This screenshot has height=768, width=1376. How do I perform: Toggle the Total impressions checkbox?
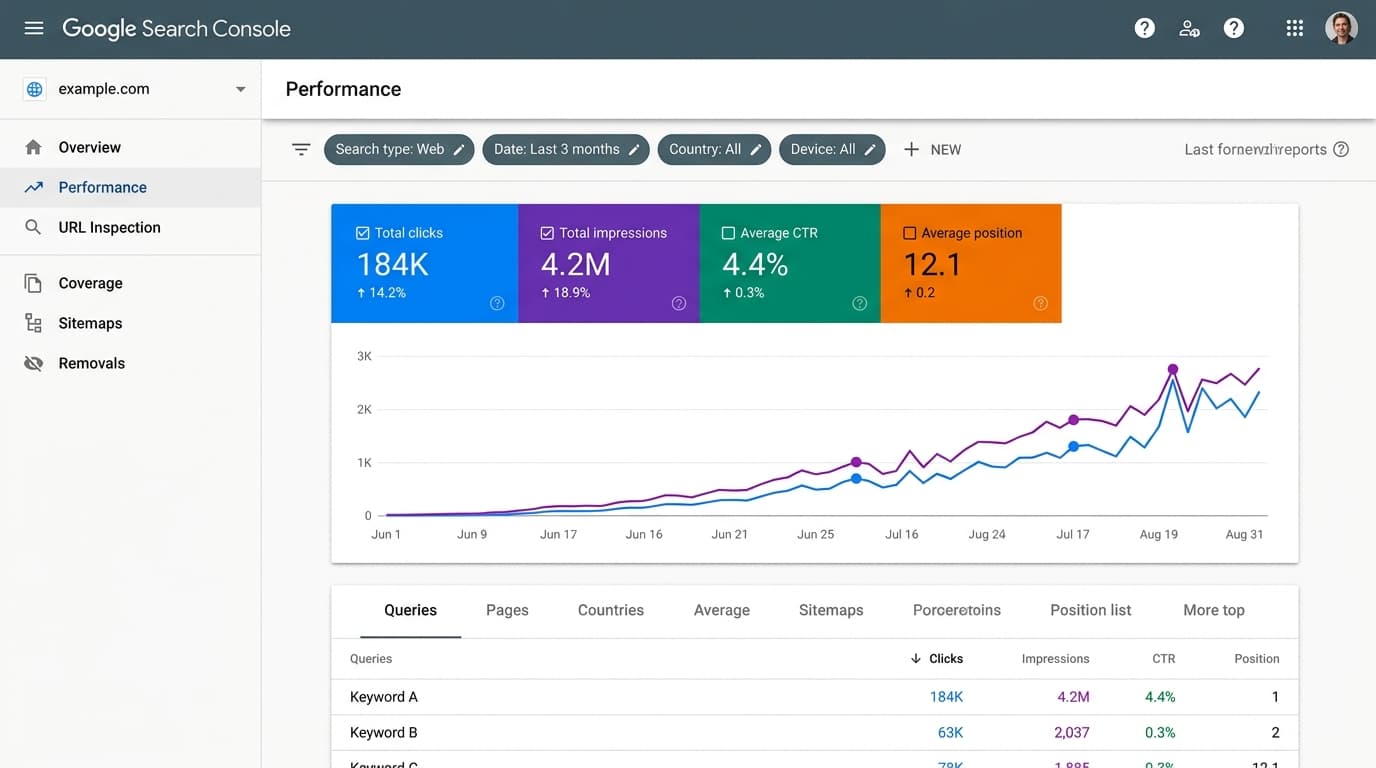[x=547, y=233]
